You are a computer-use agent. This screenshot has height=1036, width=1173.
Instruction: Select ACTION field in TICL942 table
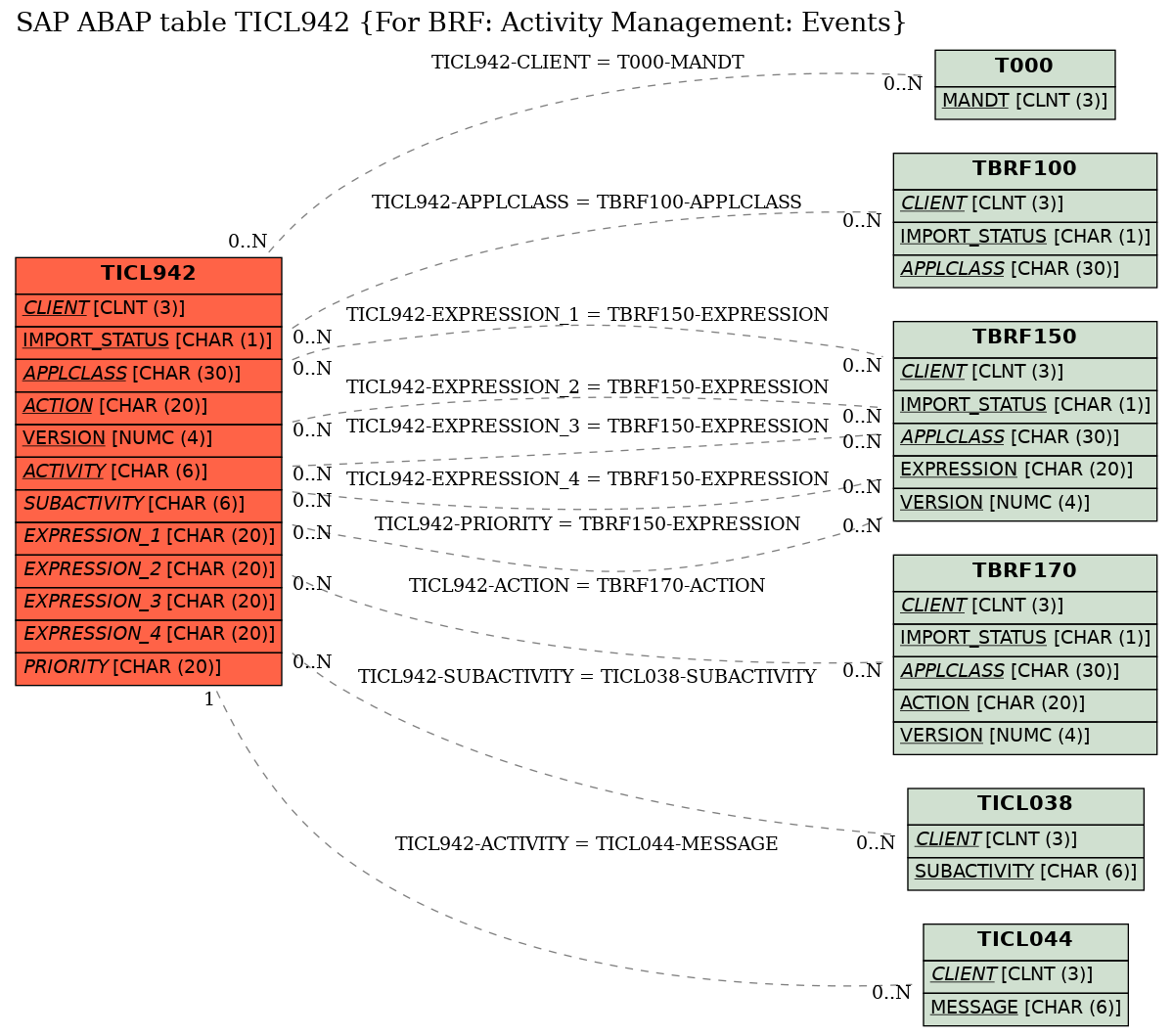148,407
